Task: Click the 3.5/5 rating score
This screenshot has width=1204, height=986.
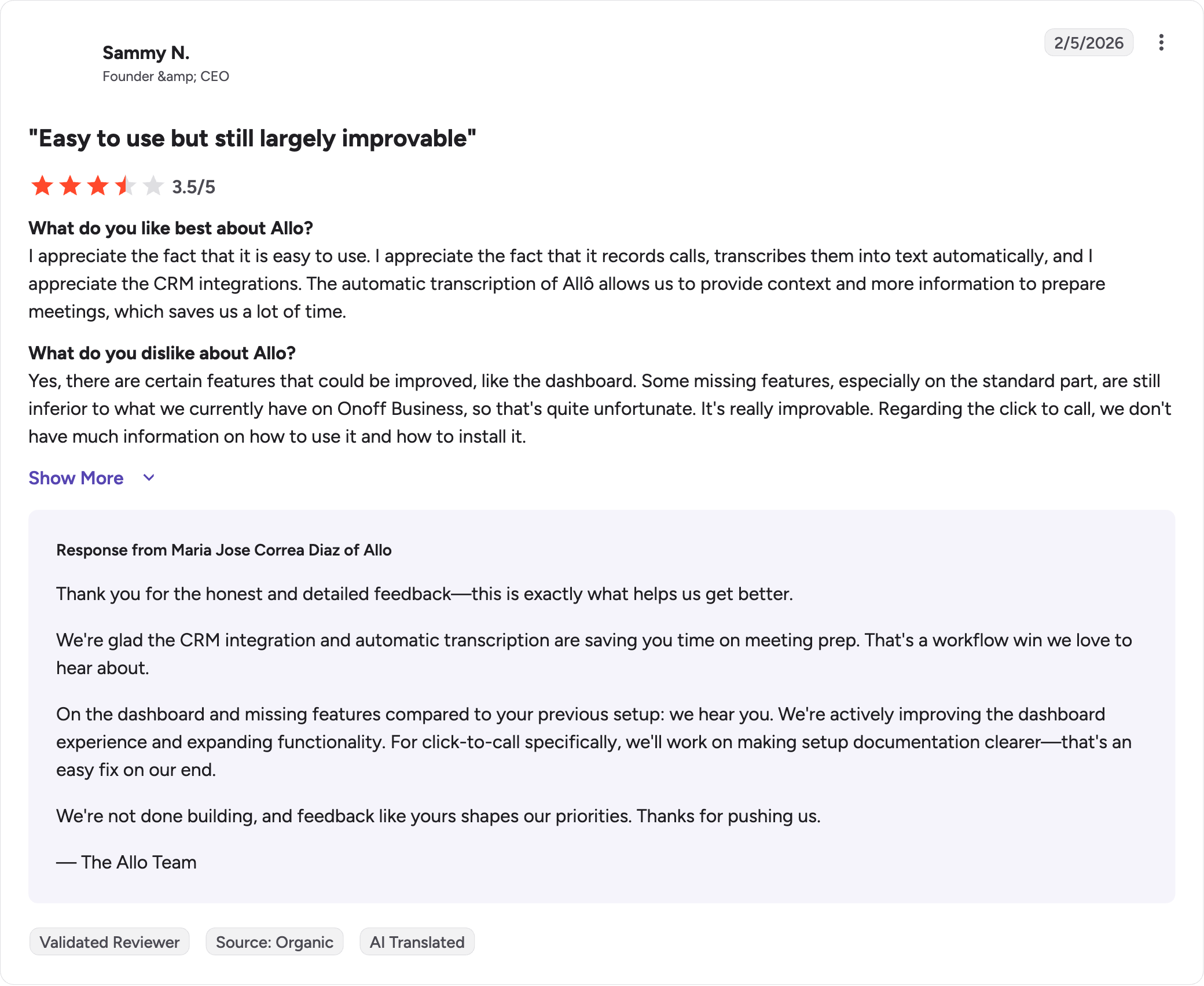Action: [193, 187]
